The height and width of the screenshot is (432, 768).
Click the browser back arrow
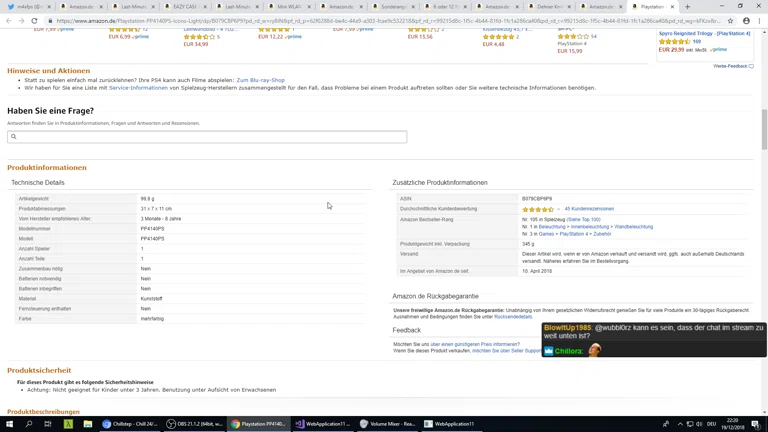(x=9, y=20)
